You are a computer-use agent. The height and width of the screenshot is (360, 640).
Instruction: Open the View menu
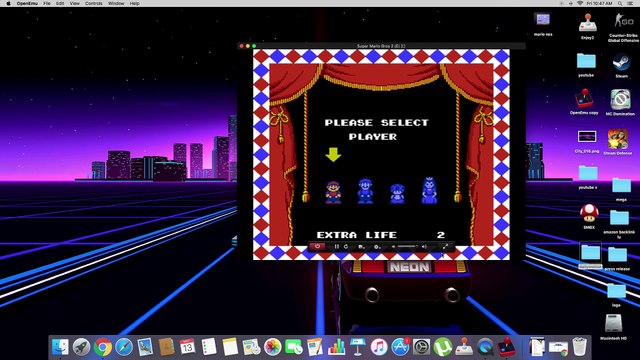tap(74, 3)
